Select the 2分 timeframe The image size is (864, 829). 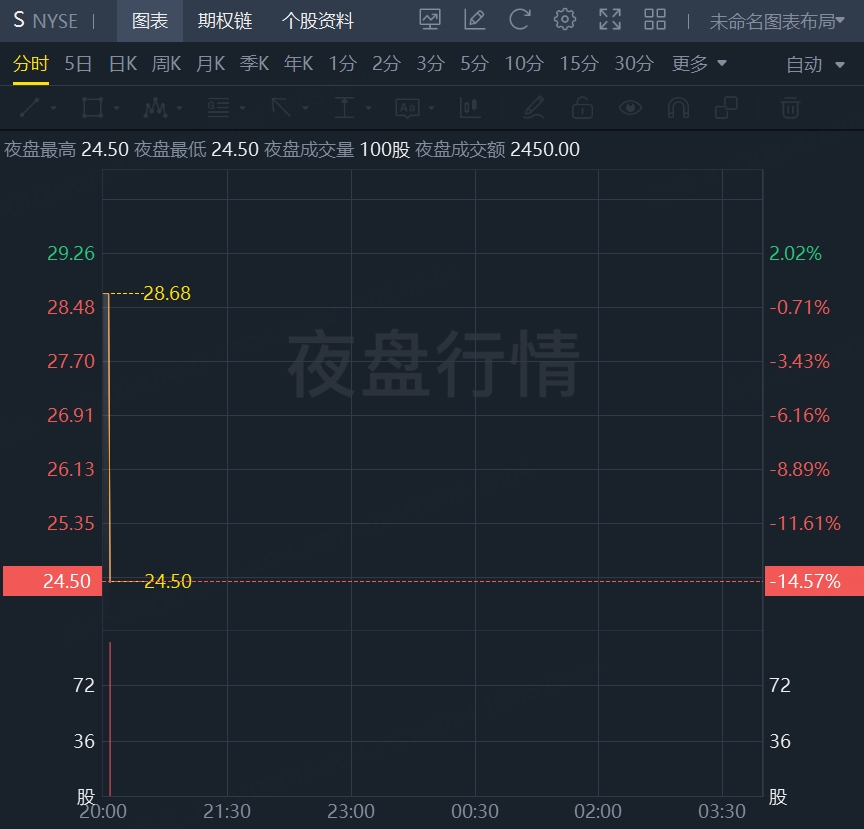tap(386, 64)
